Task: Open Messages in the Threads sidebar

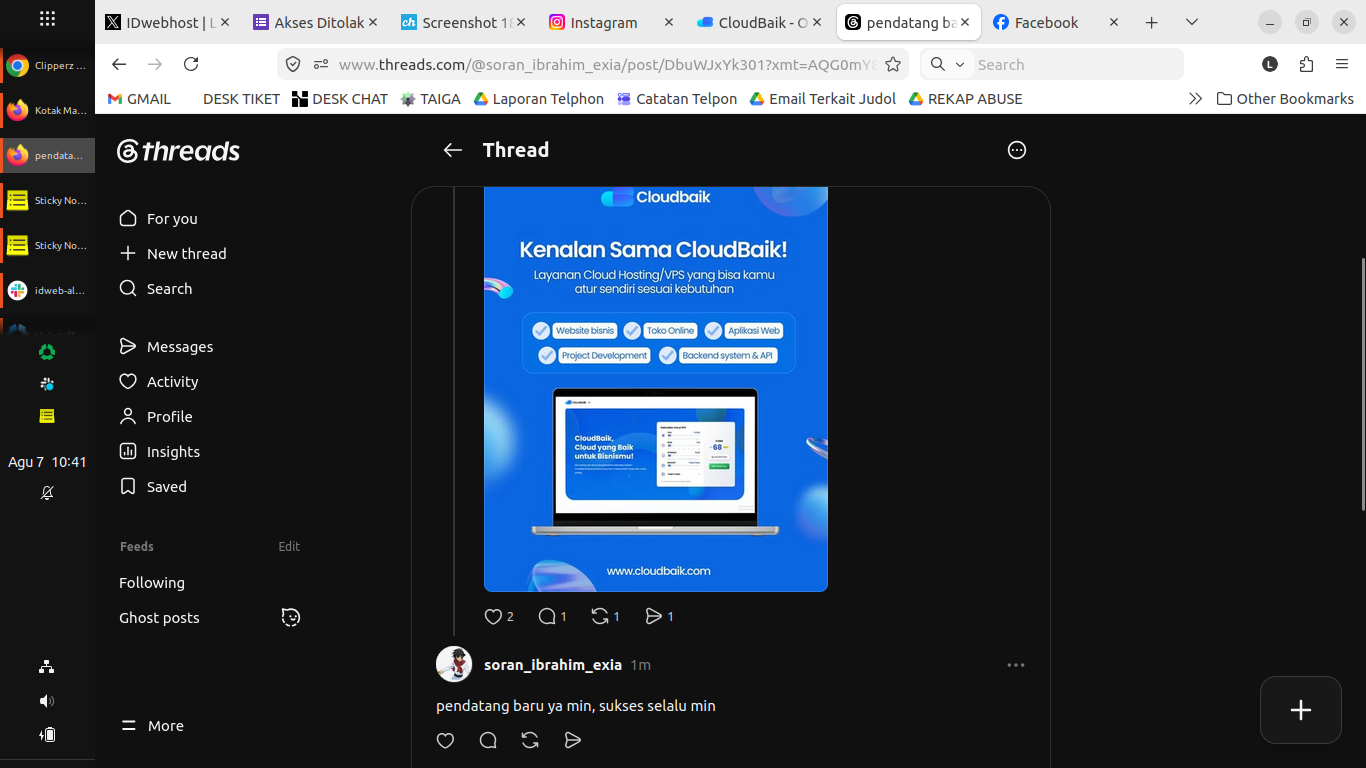Action: click(x=166, y=347)
